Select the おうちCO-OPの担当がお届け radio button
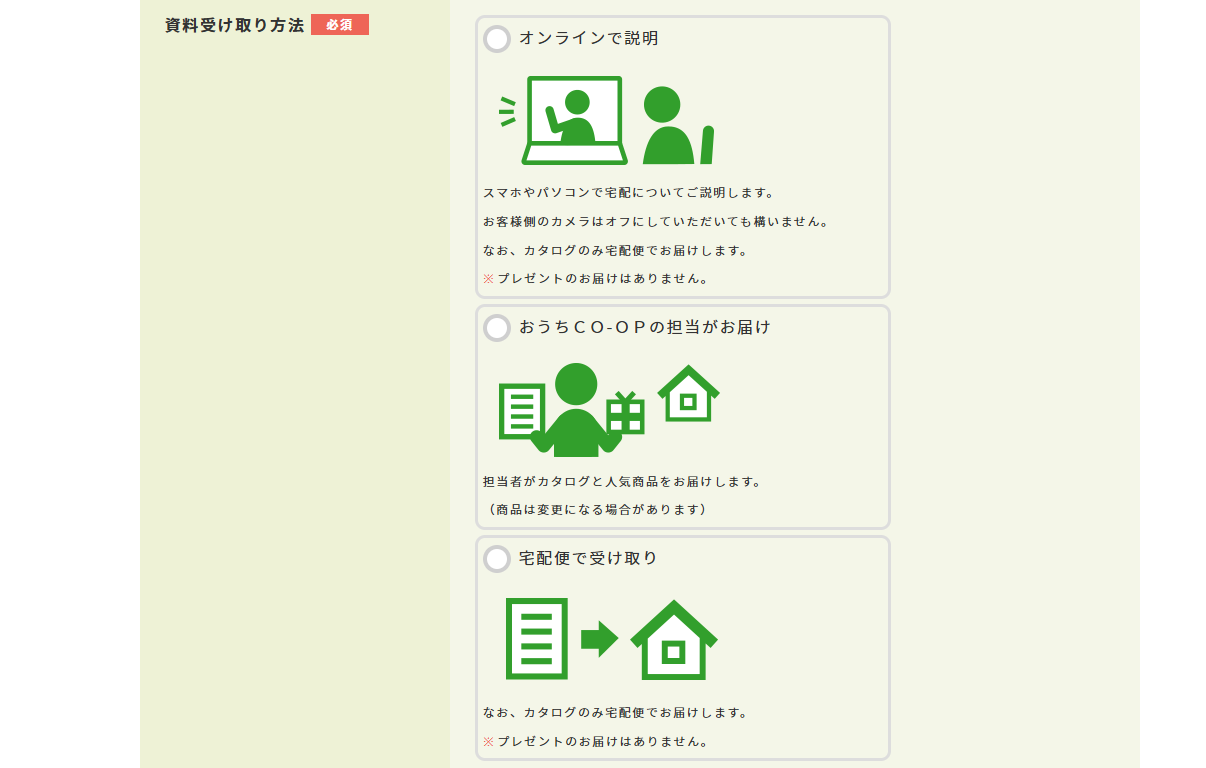 [x=496, y=328]
